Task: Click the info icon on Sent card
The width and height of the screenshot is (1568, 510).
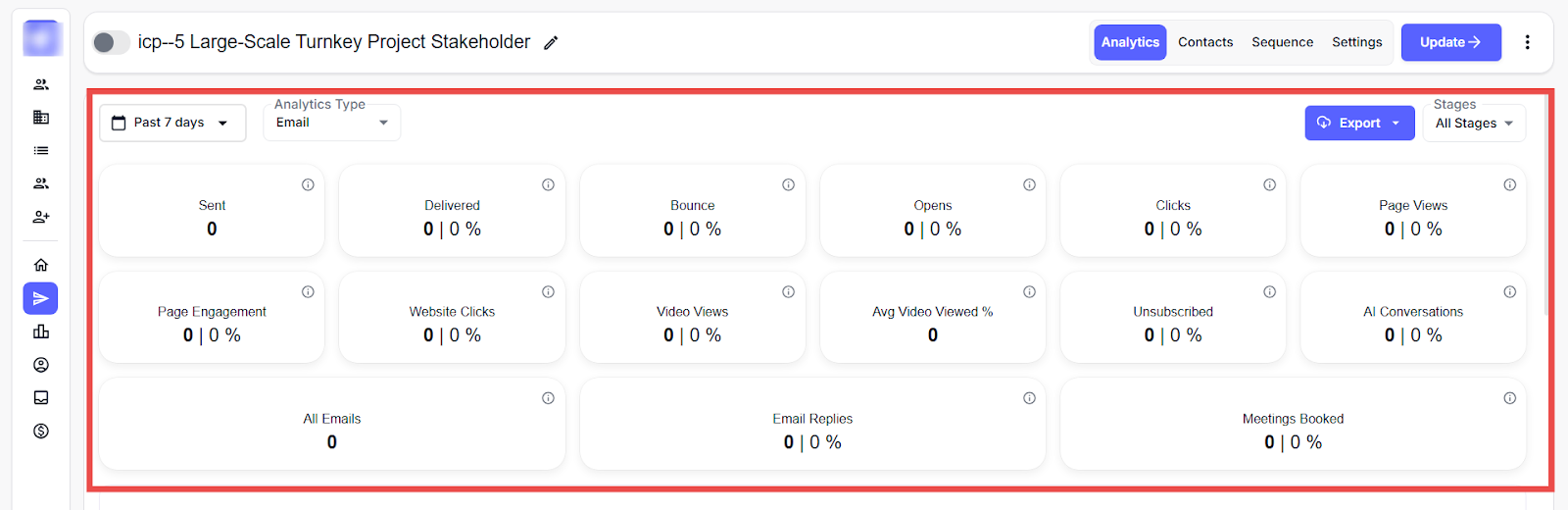Action: tap(308, 184)
